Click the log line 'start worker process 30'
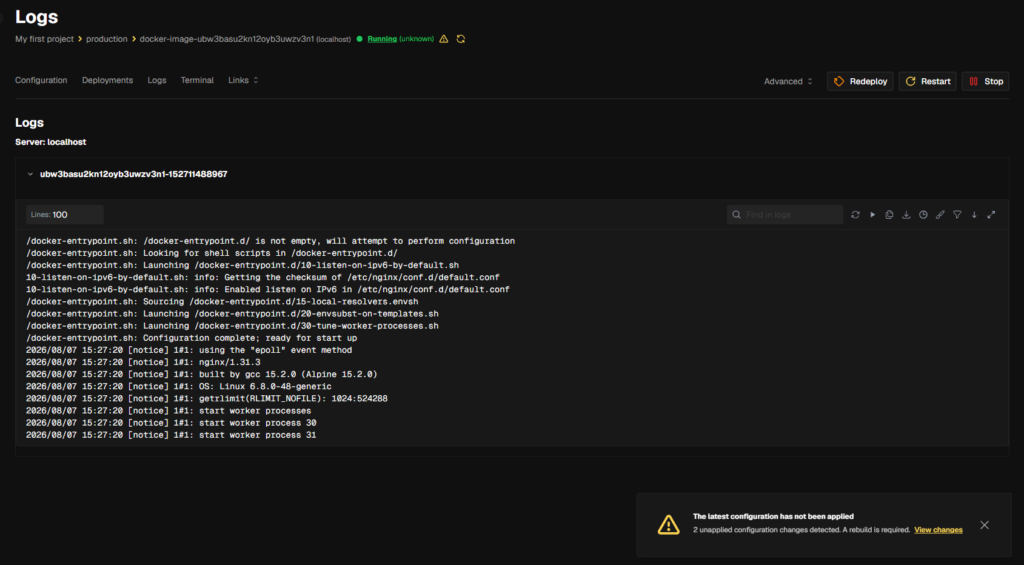This screenshot has height=565, width=1024. 171,423
